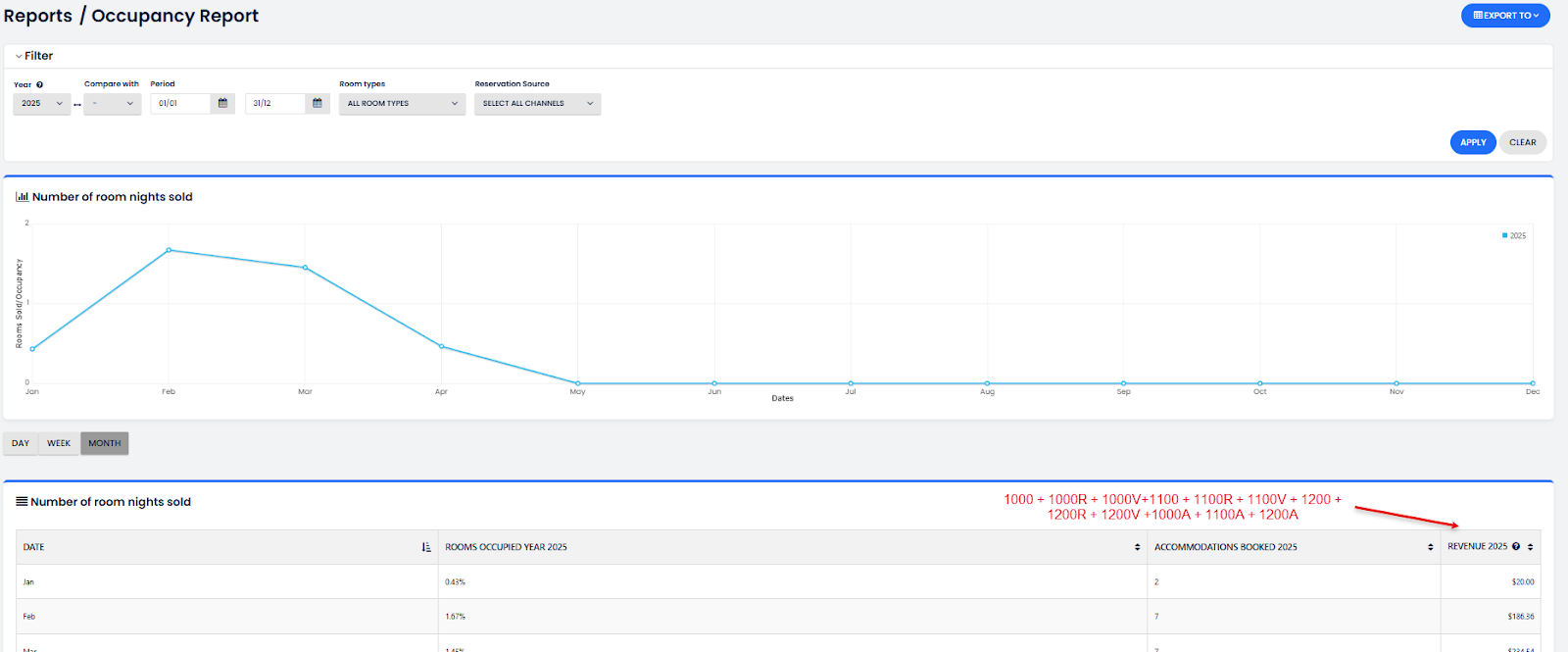Sort by Rooms Occupied Year 2025 arrows
The height and width of the screenshot is (652, 1568).
1137,547
